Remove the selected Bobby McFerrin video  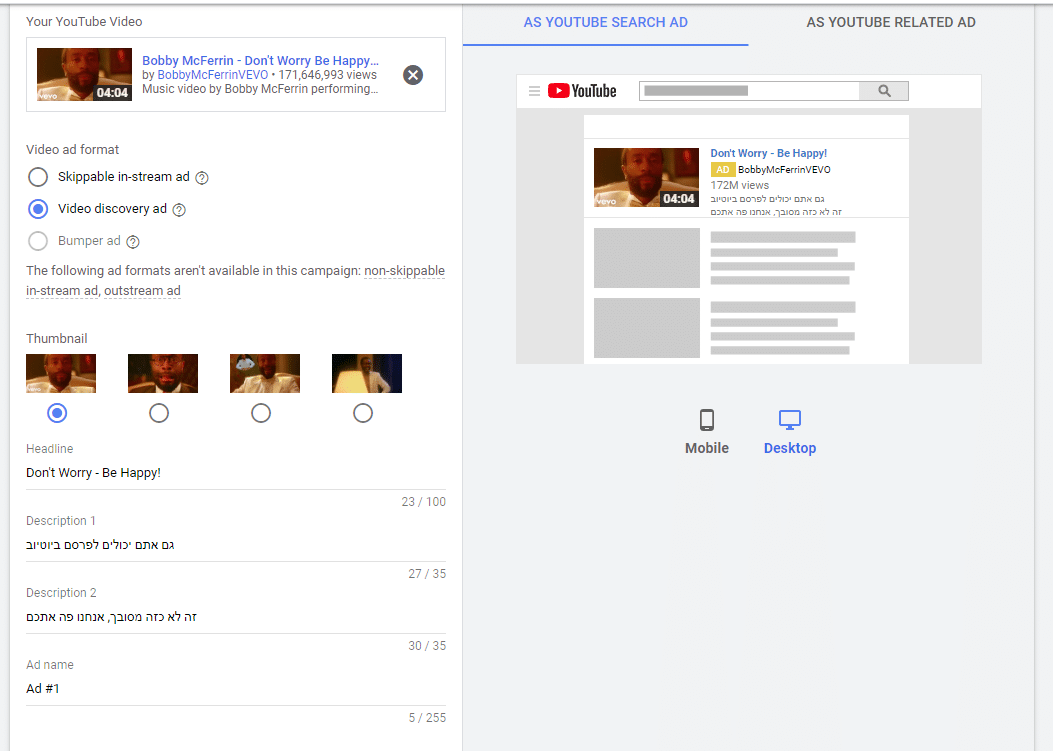point(413,75)
